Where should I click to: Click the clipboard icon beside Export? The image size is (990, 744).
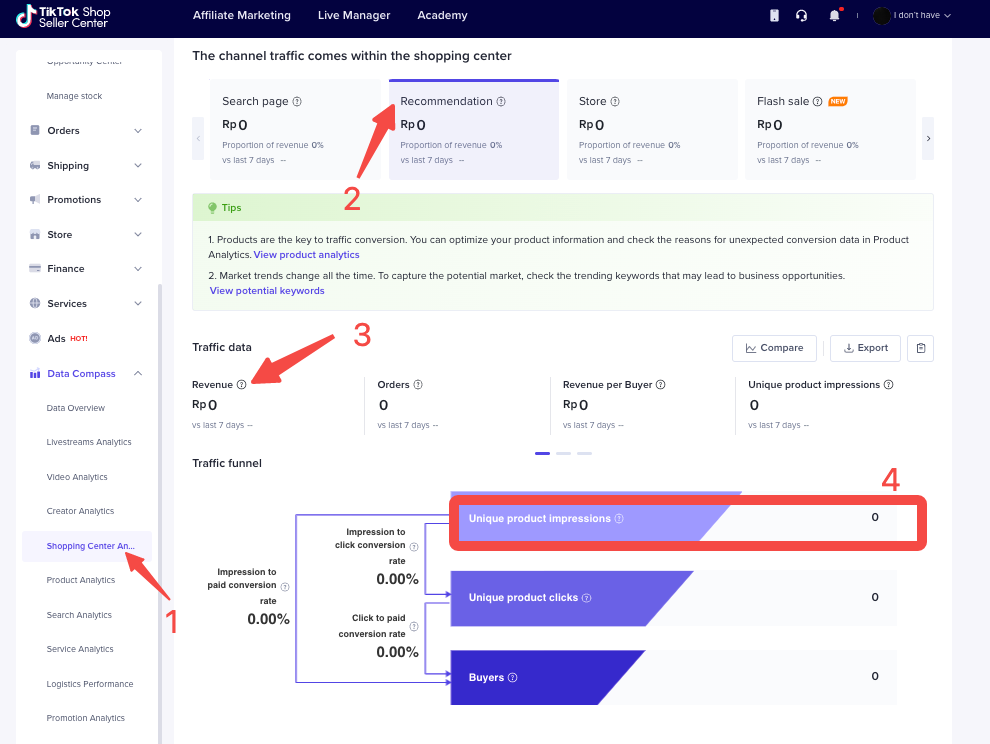click(x=920, y=348)
